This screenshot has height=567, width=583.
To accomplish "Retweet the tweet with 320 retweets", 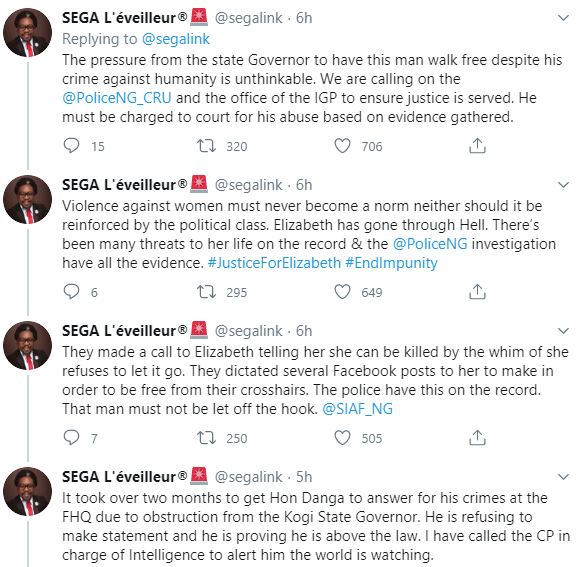I will click(x=206, y=146).
